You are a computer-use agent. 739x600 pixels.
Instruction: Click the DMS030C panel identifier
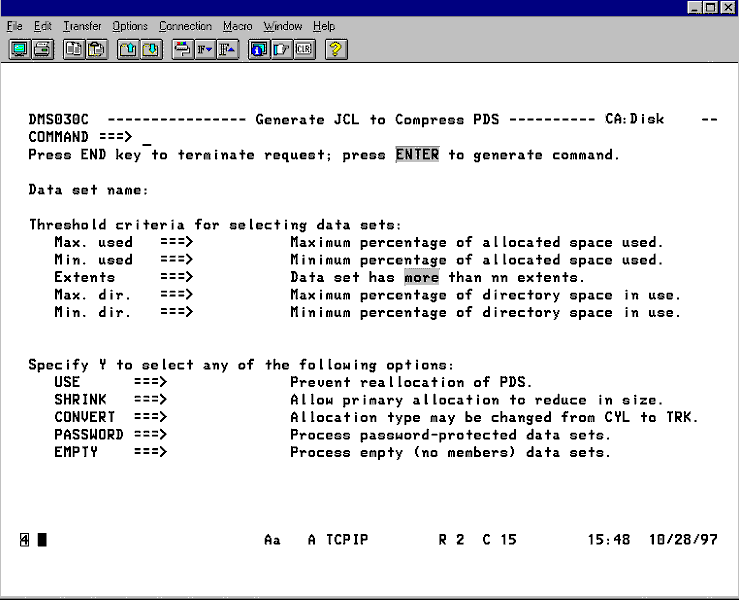58,120
